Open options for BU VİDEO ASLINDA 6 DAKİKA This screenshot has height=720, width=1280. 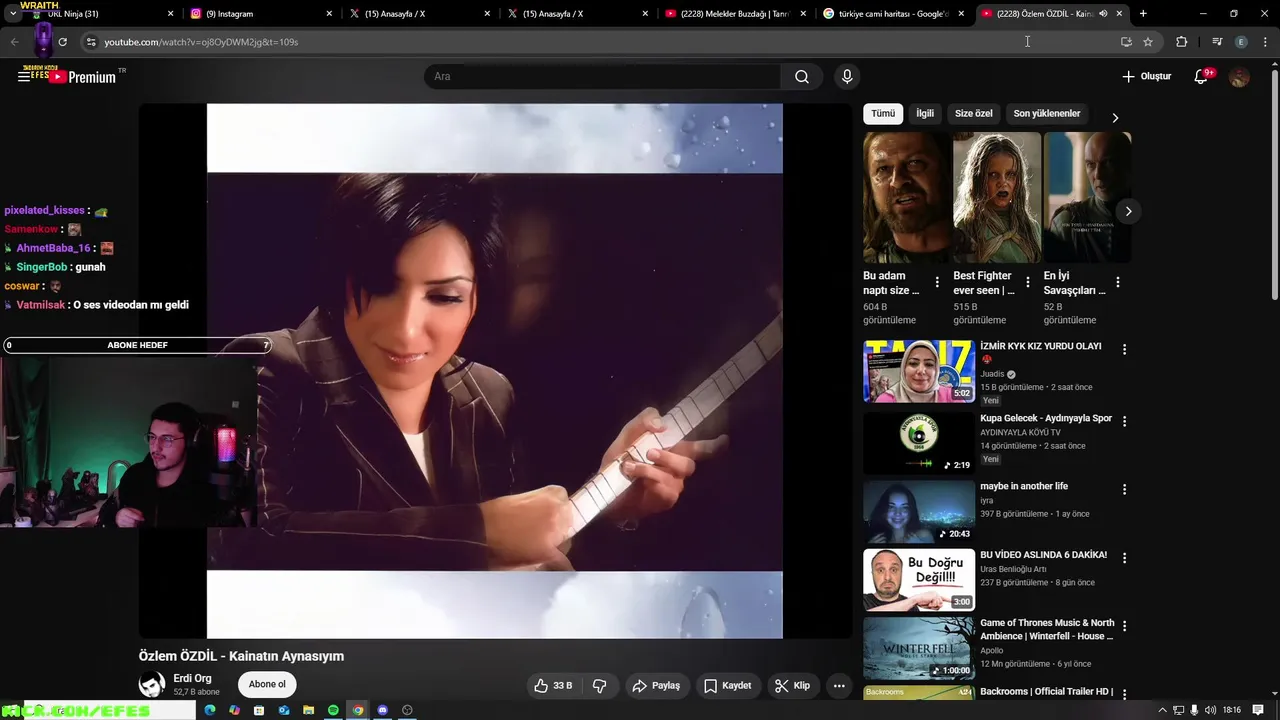[x=1124, y=558]
